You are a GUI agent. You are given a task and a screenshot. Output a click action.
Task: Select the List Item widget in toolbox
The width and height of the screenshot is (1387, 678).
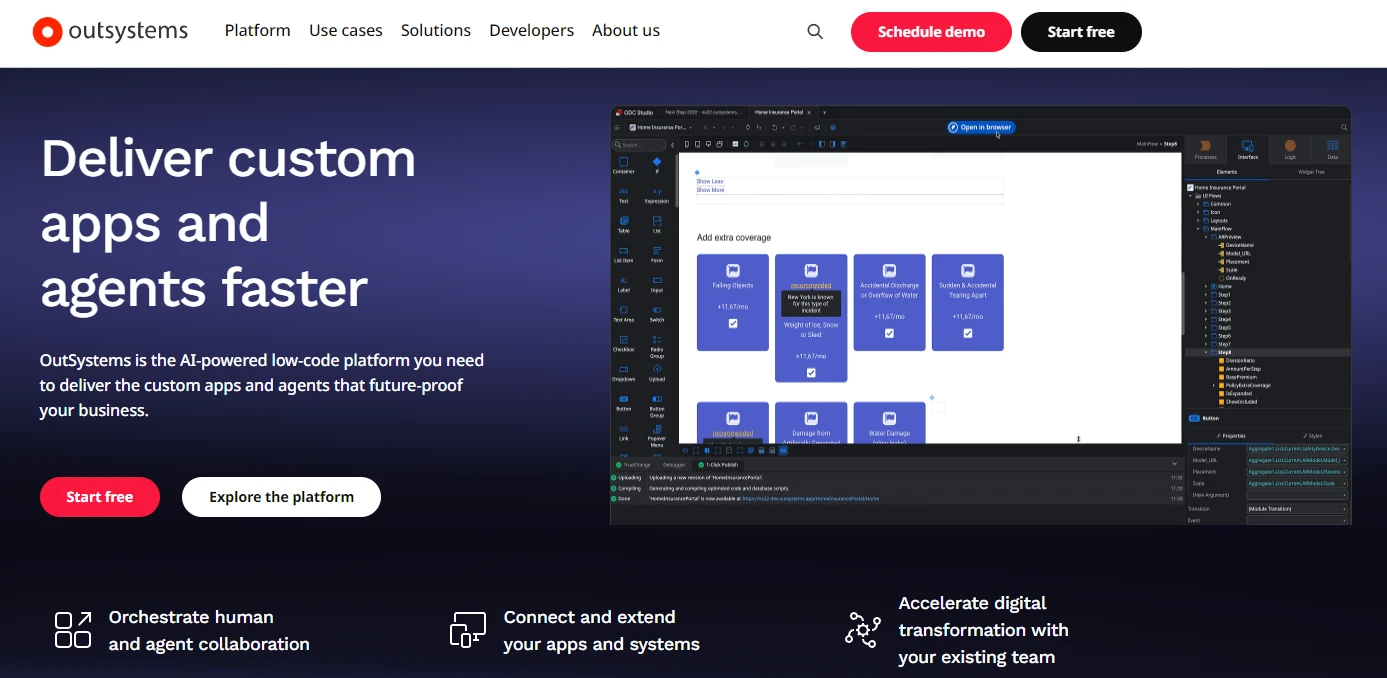click(x=624, y=254)
